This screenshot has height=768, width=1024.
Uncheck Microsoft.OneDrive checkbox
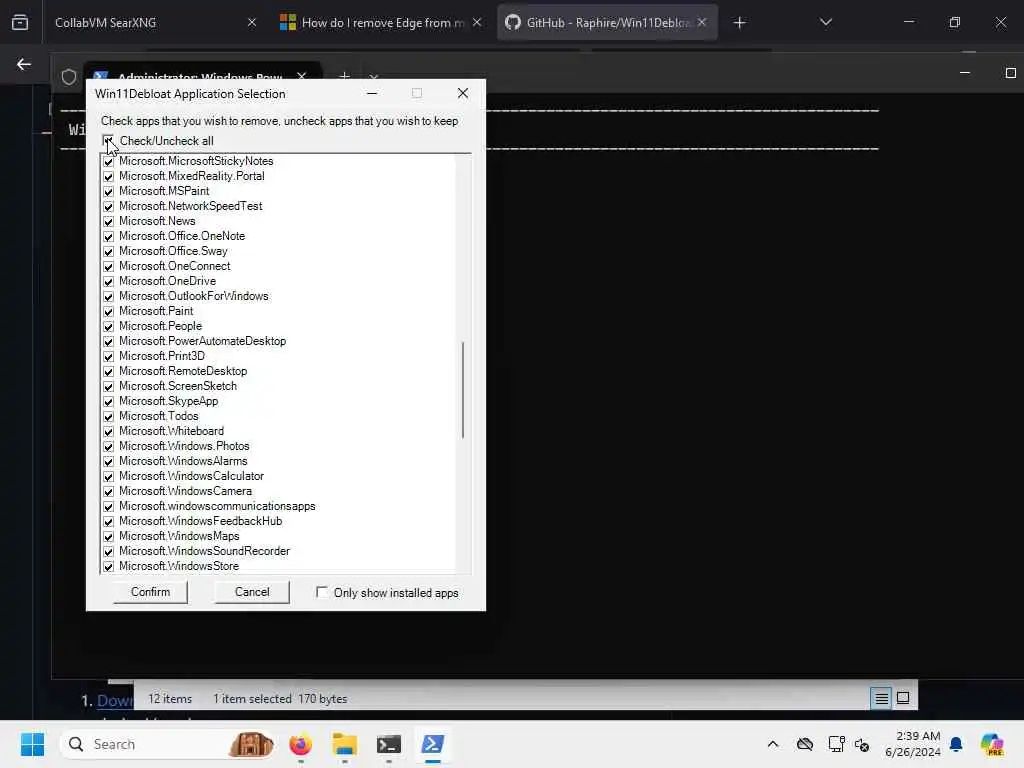tap(108, 281)
